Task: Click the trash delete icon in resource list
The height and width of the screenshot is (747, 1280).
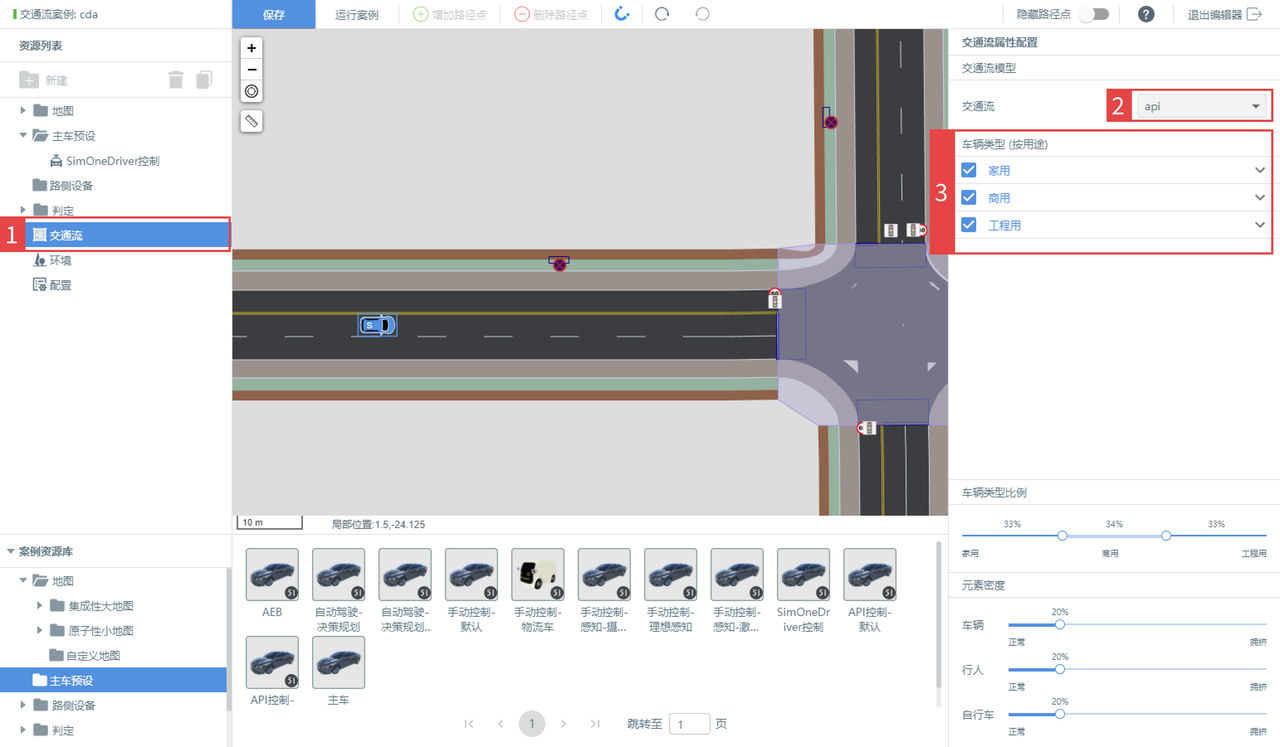Action: point(176,80)
